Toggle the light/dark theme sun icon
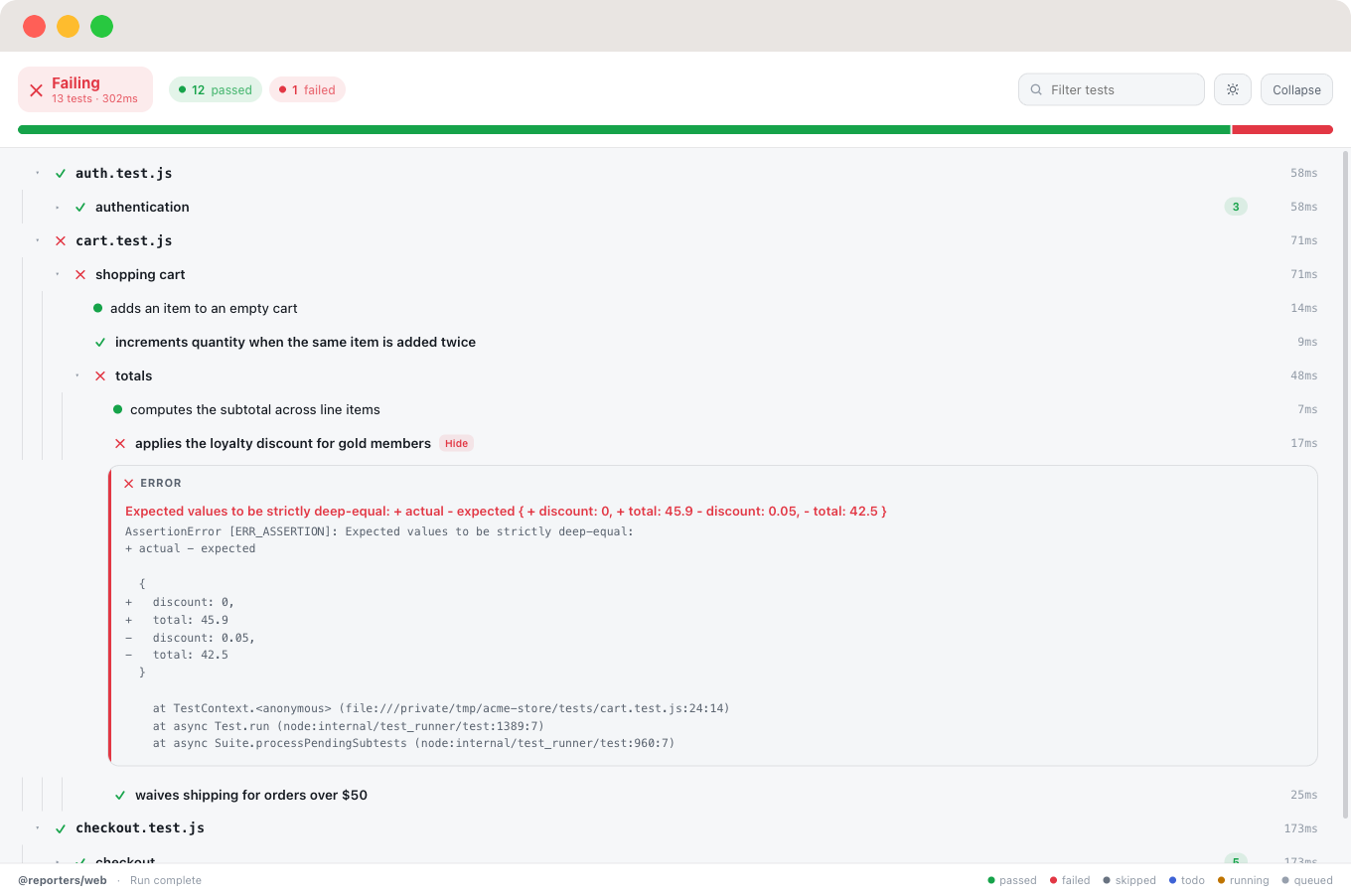 click(x=1233, y=89)
